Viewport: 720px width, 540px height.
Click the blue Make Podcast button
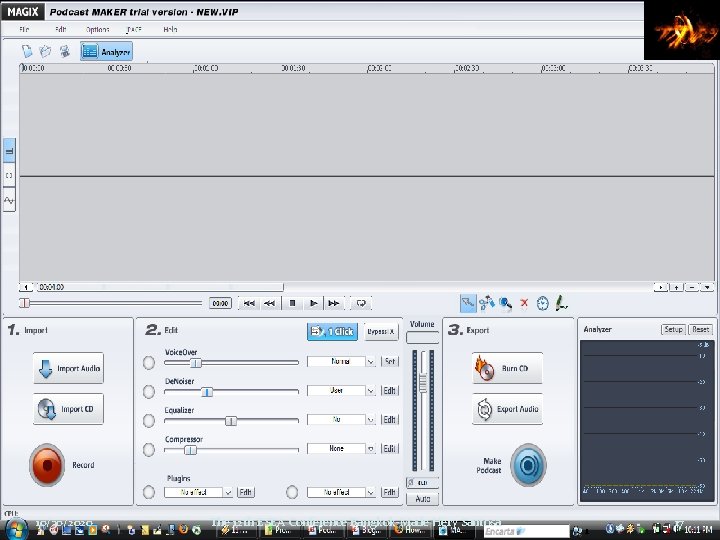coord(528,465)
